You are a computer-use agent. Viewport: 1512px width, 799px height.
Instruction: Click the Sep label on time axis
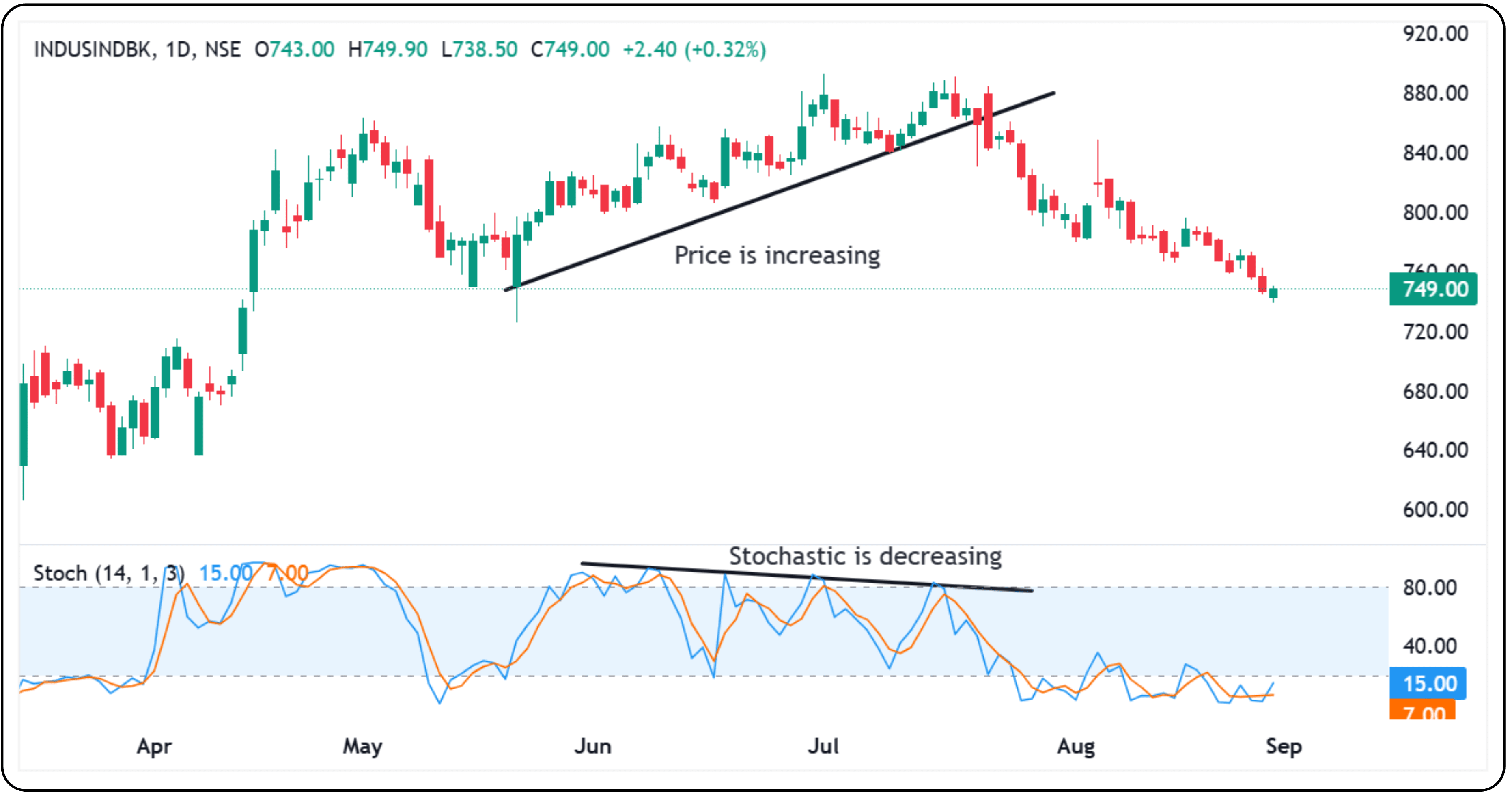click(1284, 746)
